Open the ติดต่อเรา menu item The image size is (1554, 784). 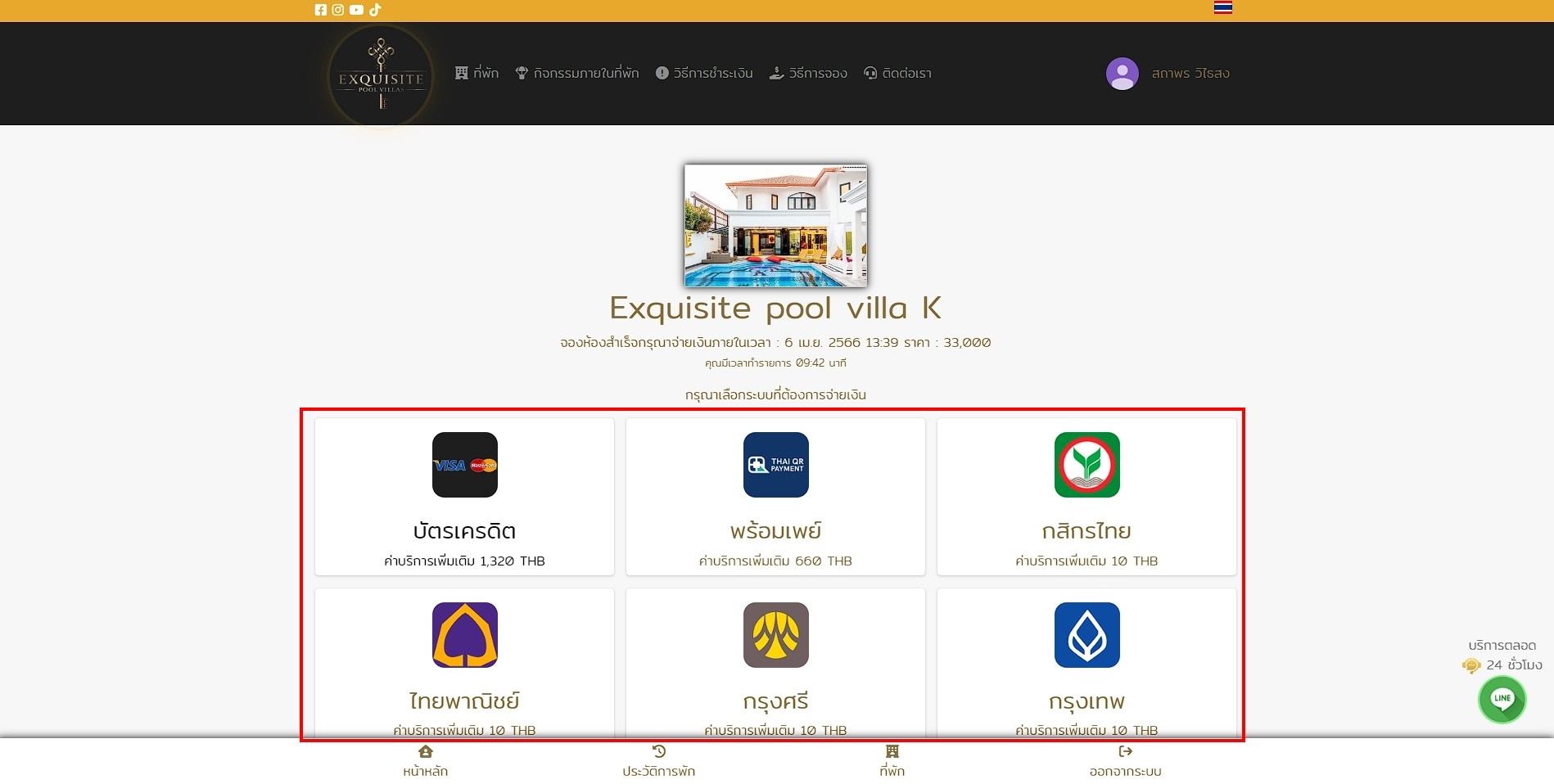[897, 73]
